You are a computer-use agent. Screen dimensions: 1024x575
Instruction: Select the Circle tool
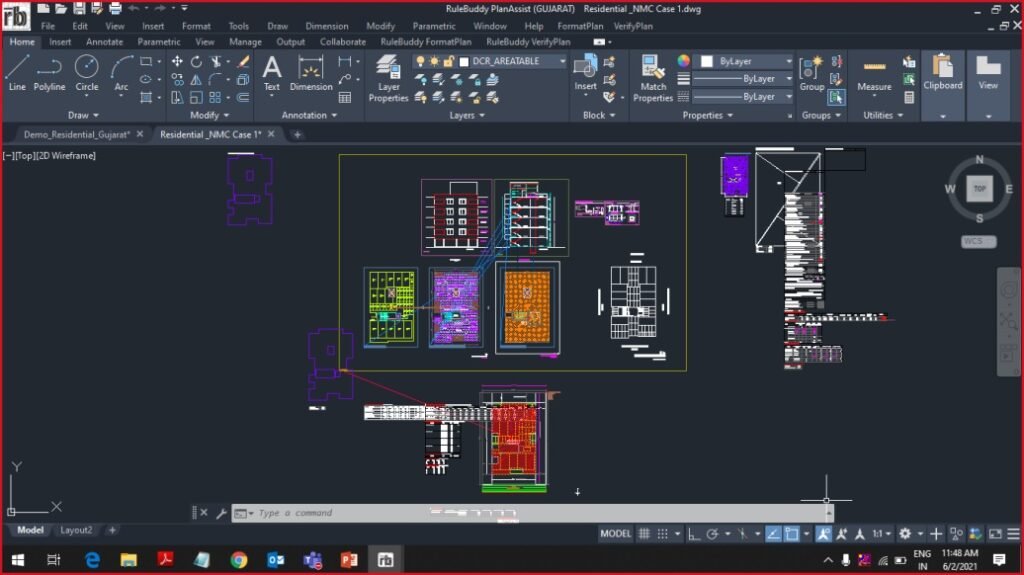coord(86,73)
